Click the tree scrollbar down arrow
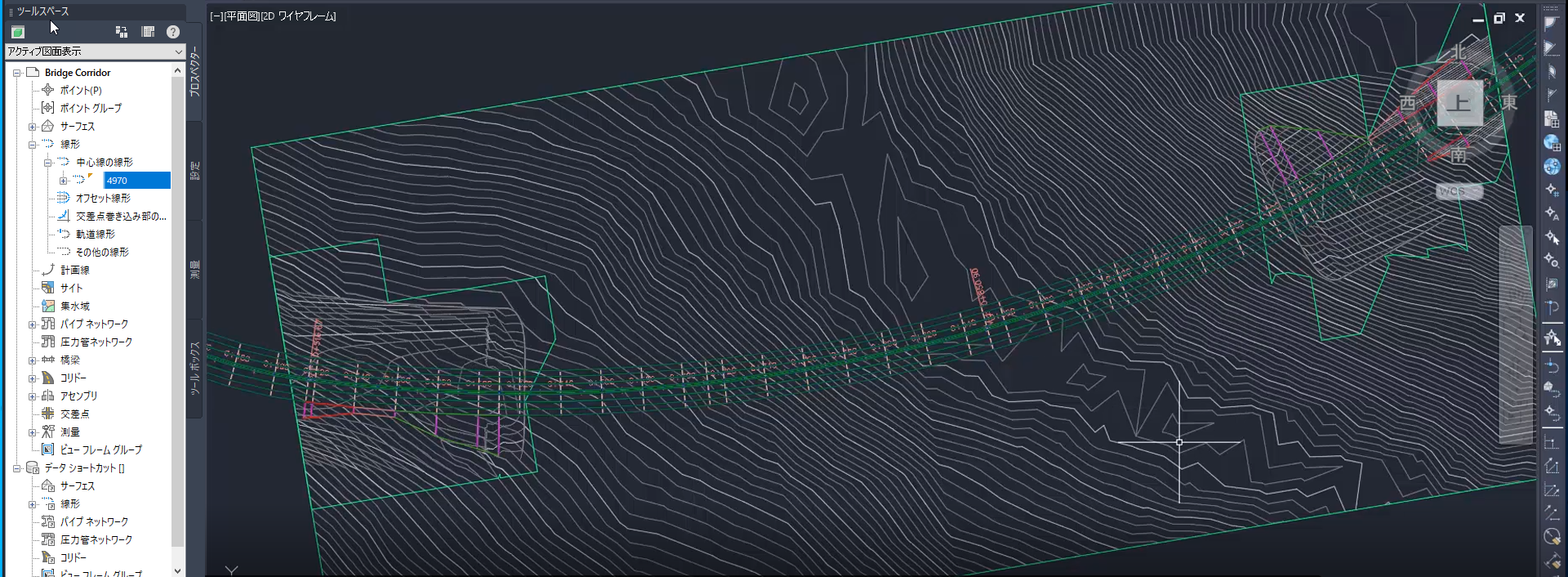The width and height of the screenshot is (1568, 577). pyautogui.click(x=177, y=570)
